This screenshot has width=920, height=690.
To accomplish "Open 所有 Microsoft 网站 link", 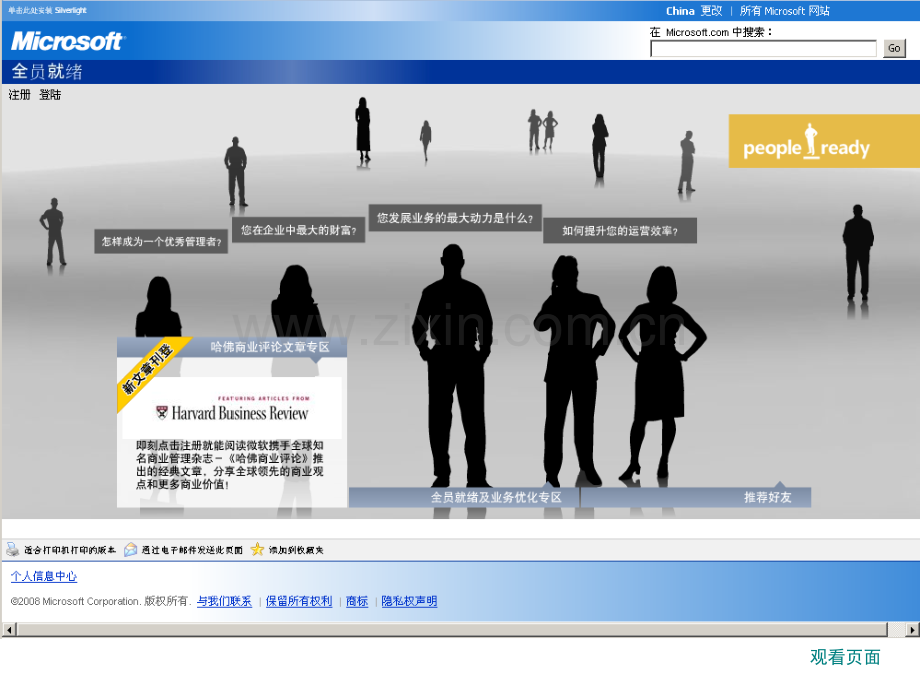I will (x=784, y=11).
